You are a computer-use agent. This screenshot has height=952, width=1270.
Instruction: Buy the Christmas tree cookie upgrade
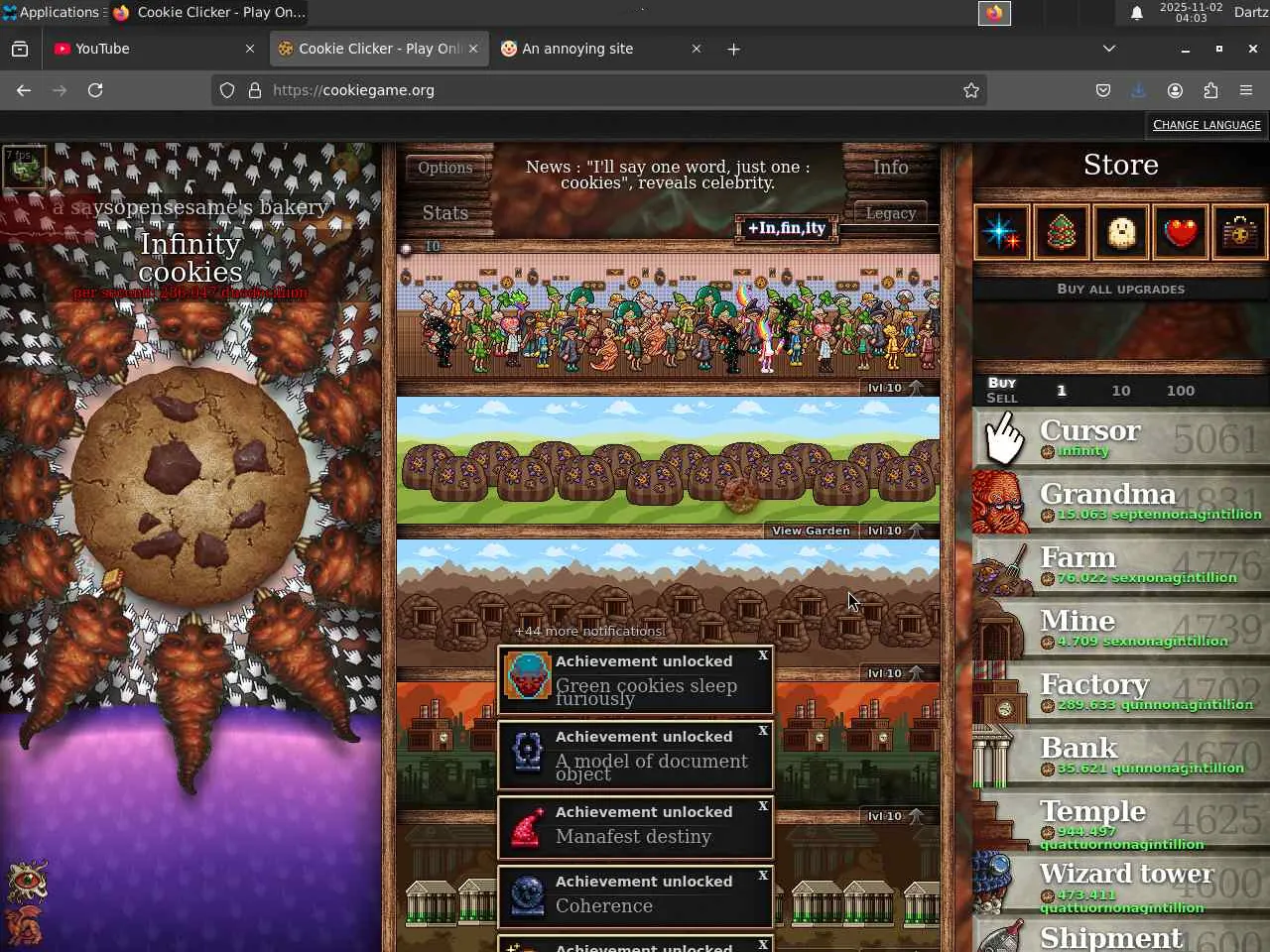pos(1061,232)
